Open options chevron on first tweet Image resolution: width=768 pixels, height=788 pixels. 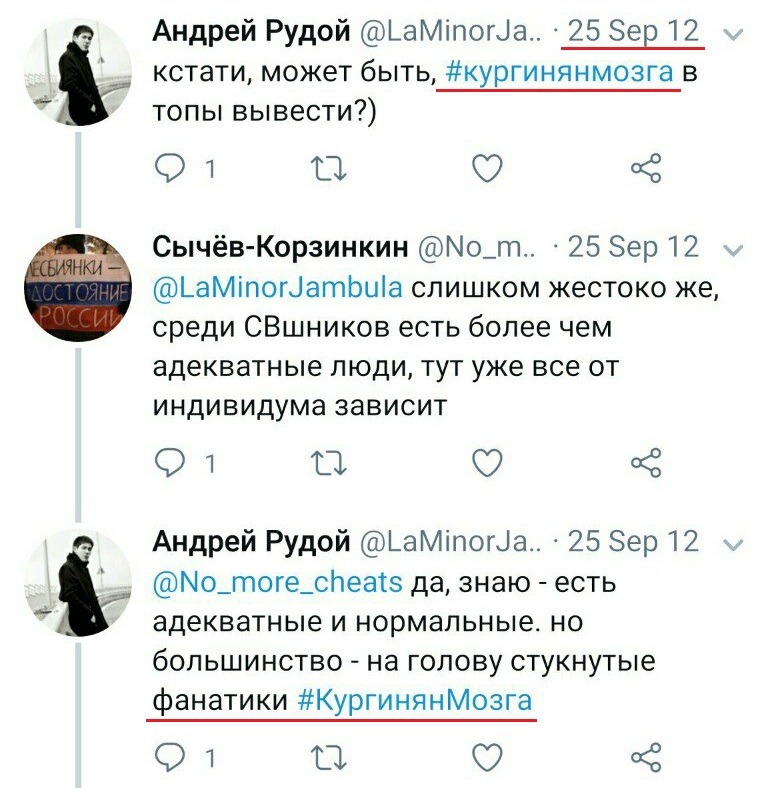[733, 35]
